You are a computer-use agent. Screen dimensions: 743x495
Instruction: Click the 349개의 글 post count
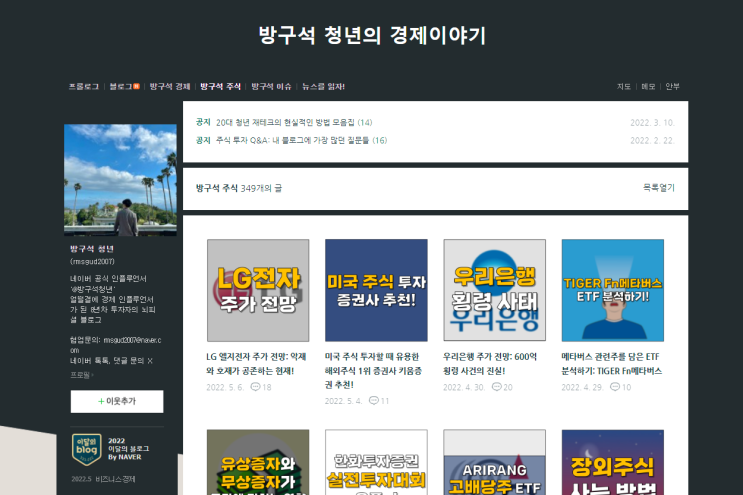click(261, 189)
